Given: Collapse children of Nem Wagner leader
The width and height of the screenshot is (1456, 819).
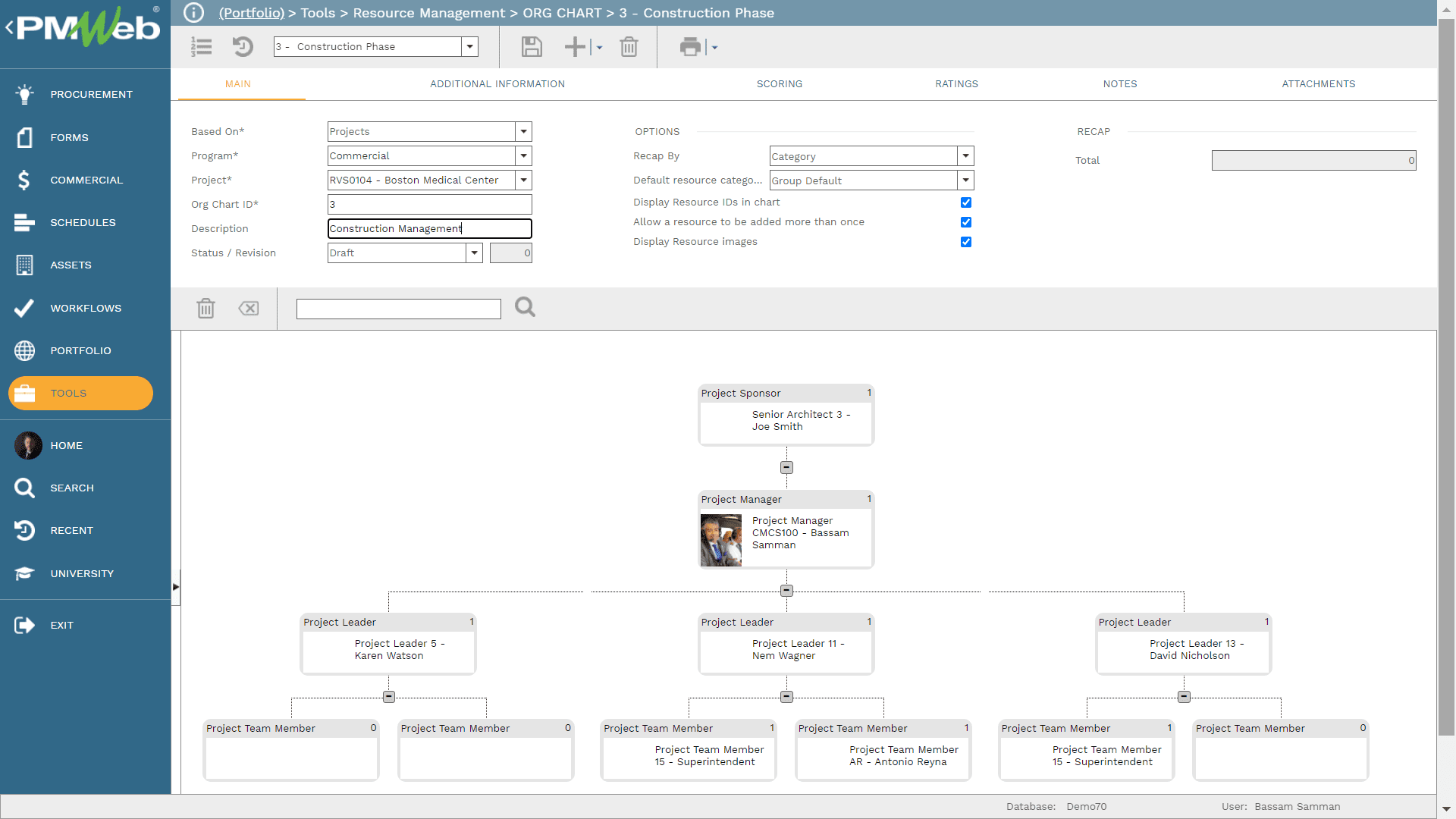Looking at the screenshot, I should (x=786, y=697).
